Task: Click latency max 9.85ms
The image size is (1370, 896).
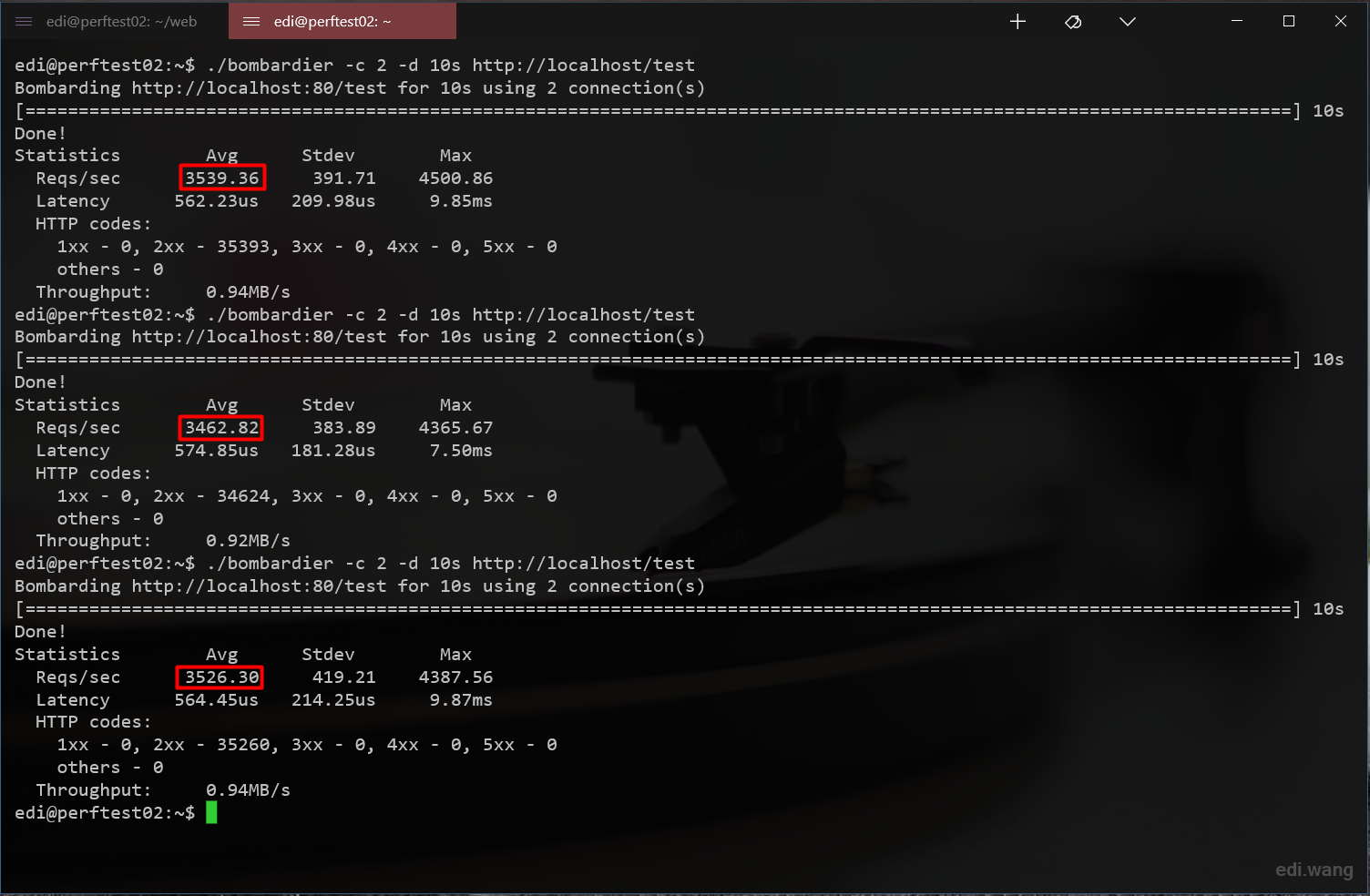Action: (461, 200)
